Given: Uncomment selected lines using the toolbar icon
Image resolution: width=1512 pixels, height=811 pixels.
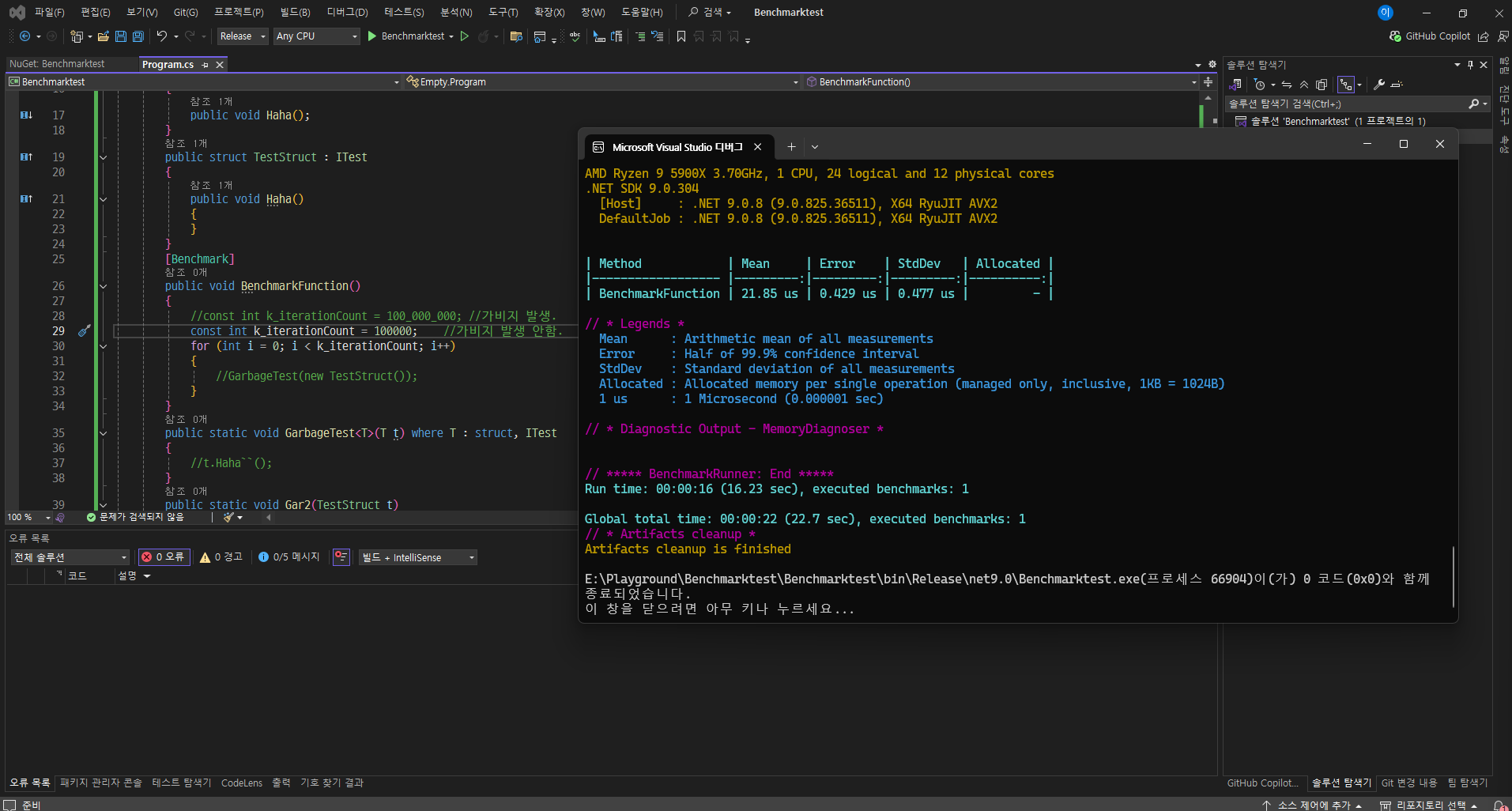Looking at the screenshot, I should click(657, 36).
